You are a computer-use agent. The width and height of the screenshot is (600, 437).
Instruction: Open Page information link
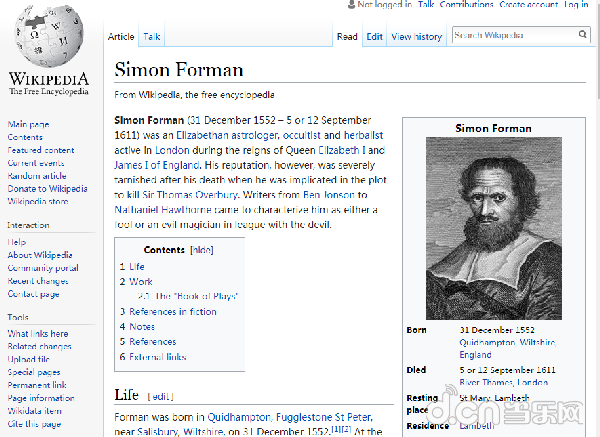41,398
